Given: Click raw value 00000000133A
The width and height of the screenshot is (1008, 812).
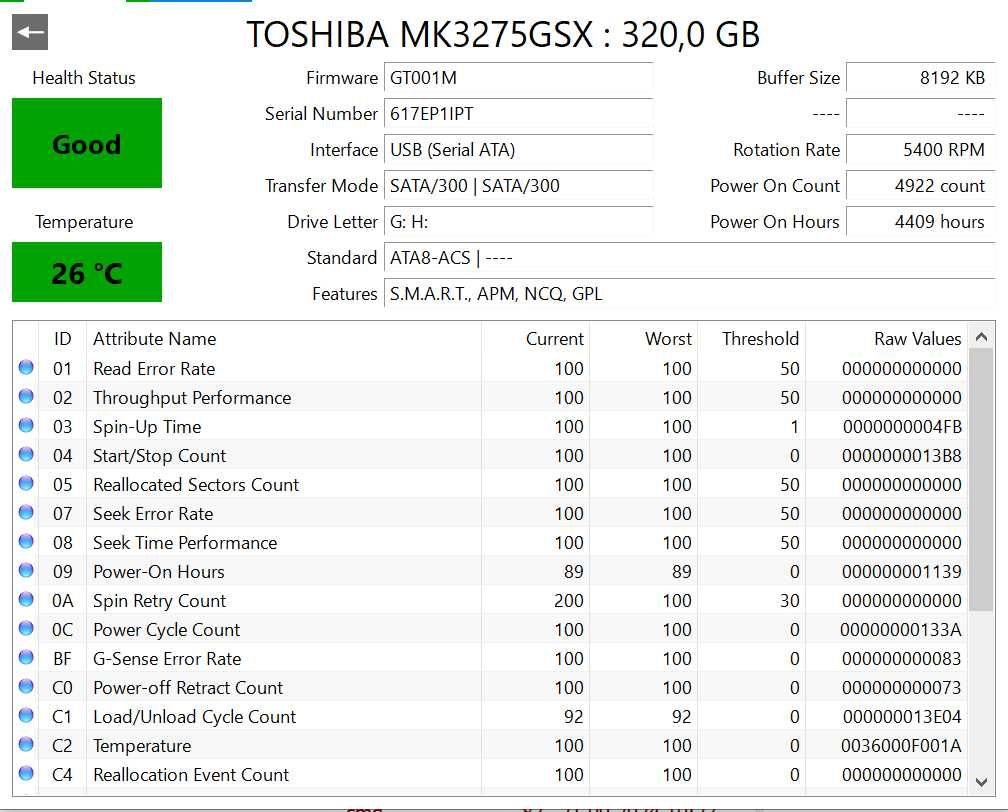Looking at the screenshot, I should [901, 630].
